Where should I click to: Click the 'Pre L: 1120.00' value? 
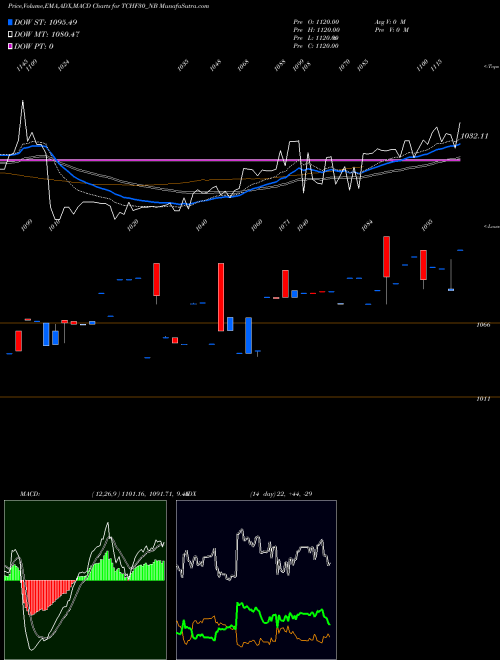point(316,38)
